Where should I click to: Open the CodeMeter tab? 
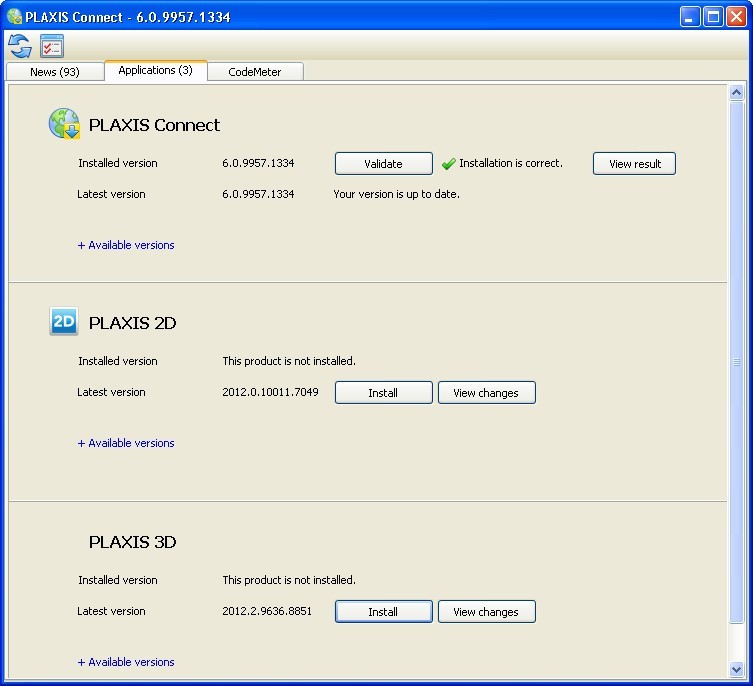pyautogui.click(x=255, y=72)
